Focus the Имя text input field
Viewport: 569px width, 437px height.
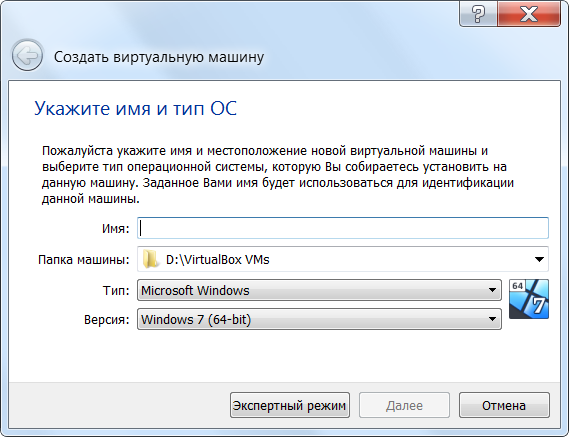[343, 228]
